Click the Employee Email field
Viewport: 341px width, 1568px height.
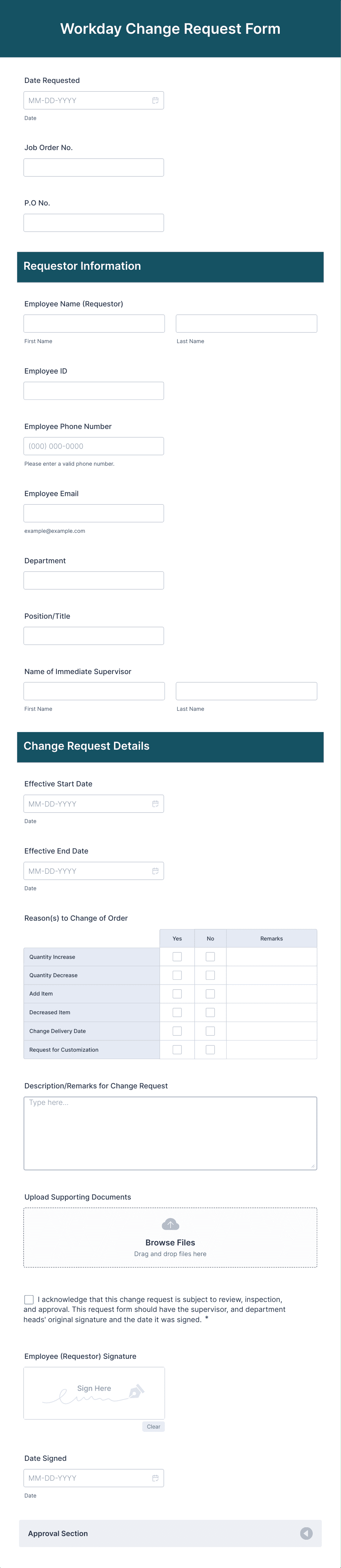click(93, 513)
